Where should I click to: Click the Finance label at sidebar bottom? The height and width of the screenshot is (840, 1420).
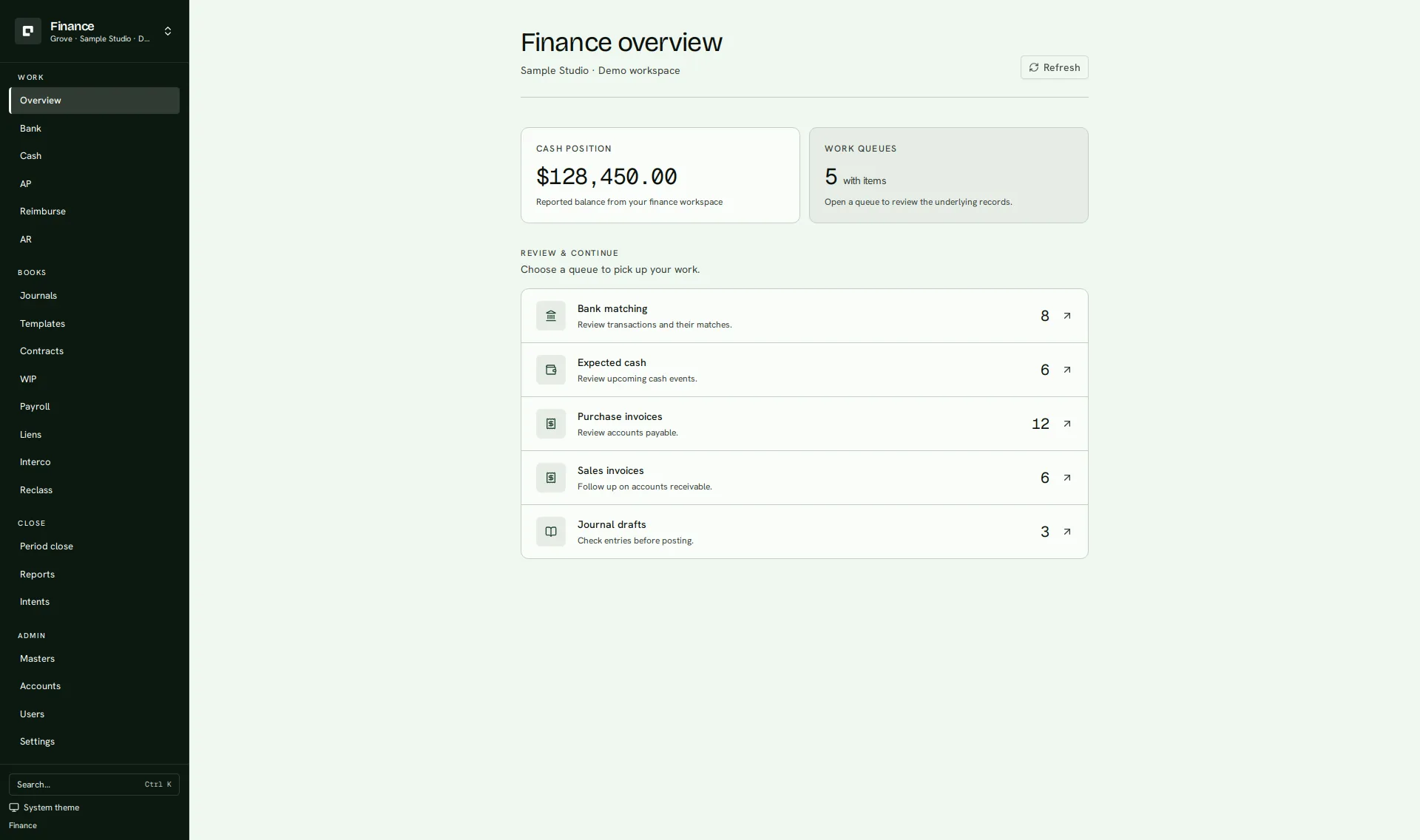[23, 825]
